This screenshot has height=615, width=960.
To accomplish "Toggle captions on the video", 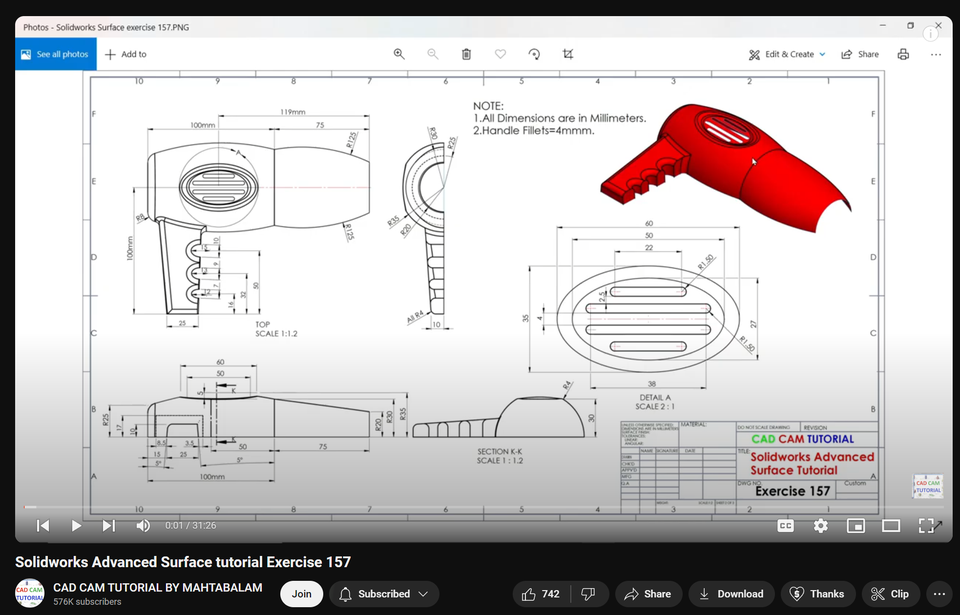I will click(x=786, y=525).
